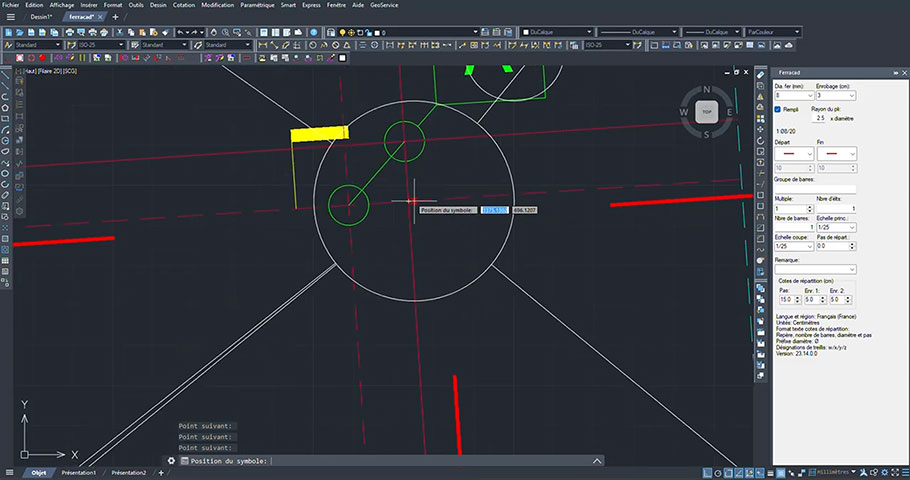Click the TOP face of view cube

pyautogui.click(x=706, y=111)
